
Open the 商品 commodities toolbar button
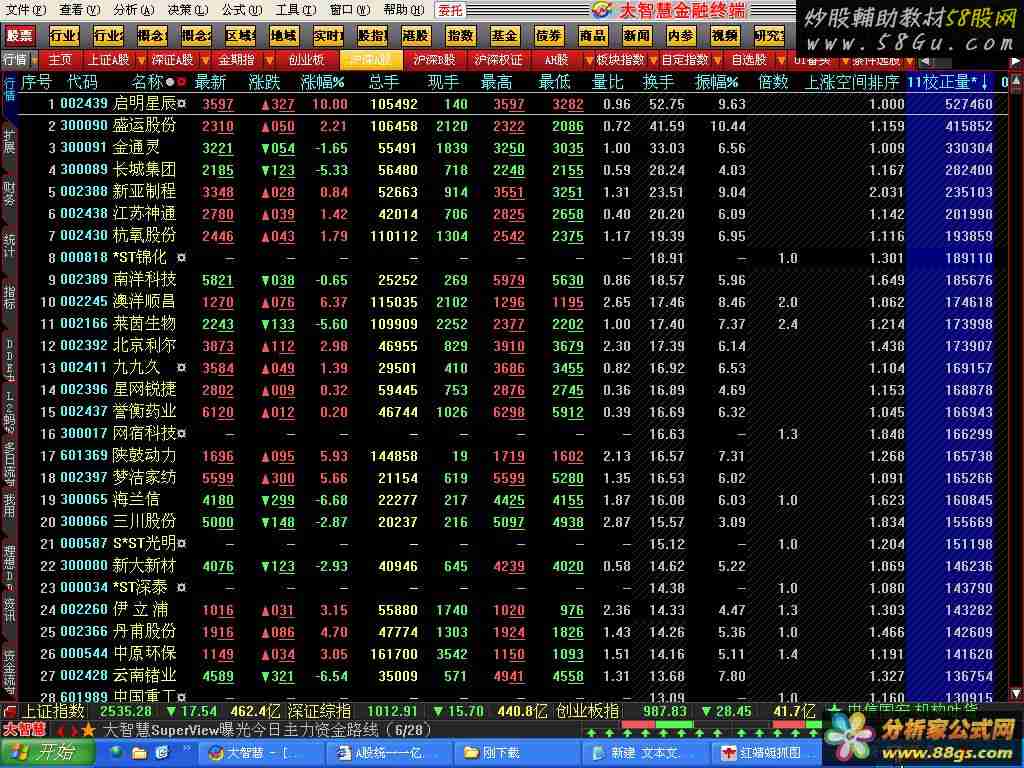[x=592, y=35]
